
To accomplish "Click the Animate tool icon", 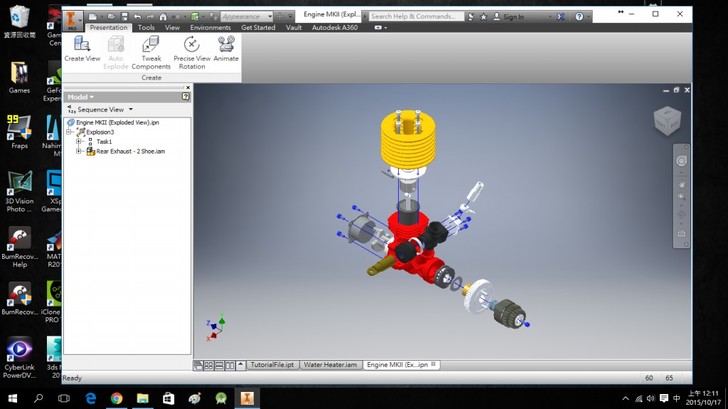I will point(226,49).
